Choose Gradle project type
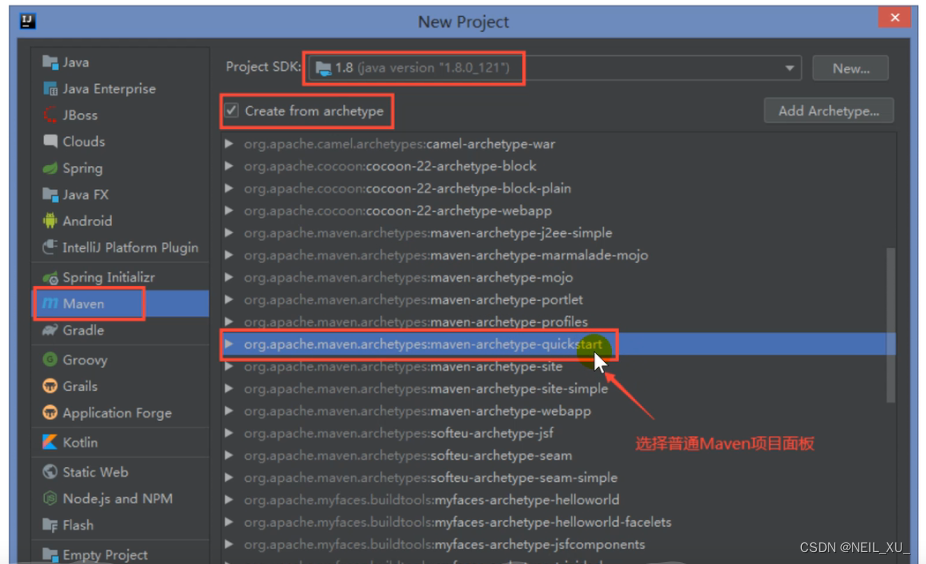Image resolution: width=926 pixels, height=564 pixels. point(120,330)
